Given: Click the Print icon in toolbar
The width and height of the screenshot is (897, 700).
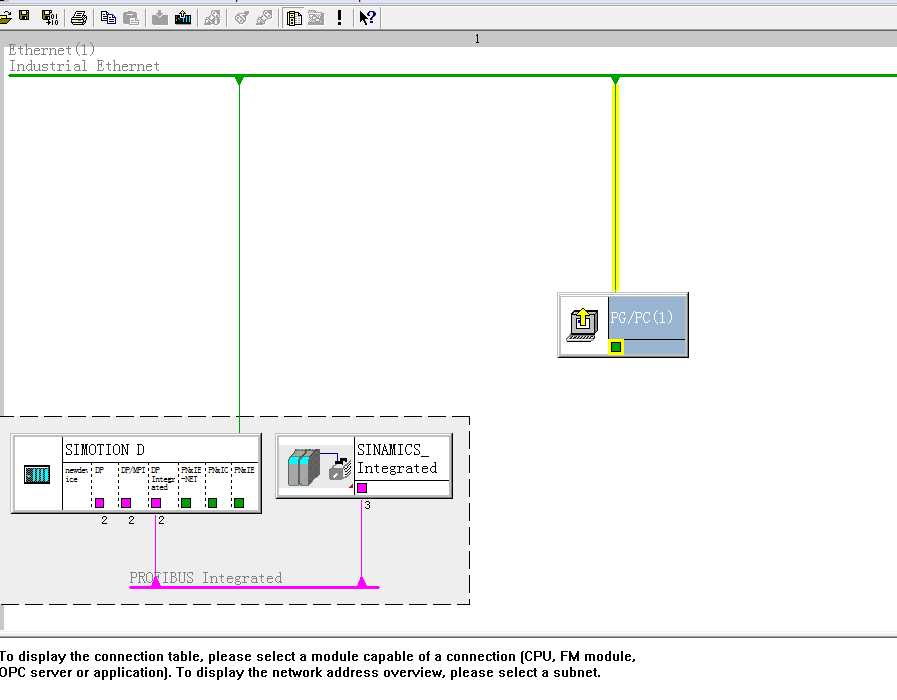Looking at the screenshot, I should (79, 18).
